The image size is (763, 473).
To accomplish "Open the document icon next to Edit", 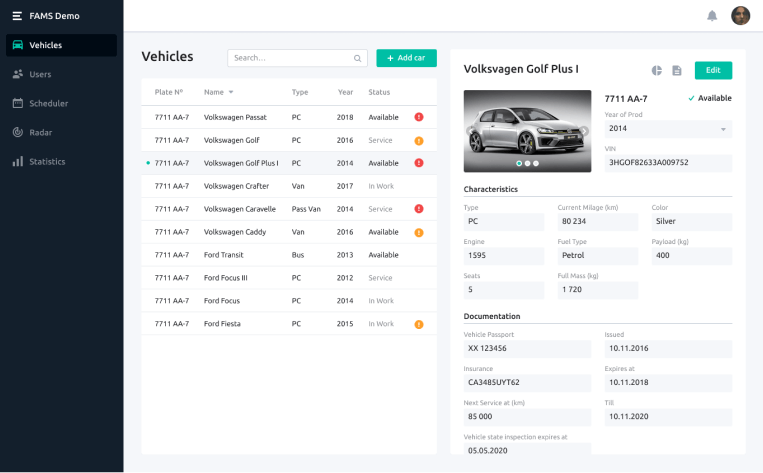I will pyautogui.click(x=676, y=71).
